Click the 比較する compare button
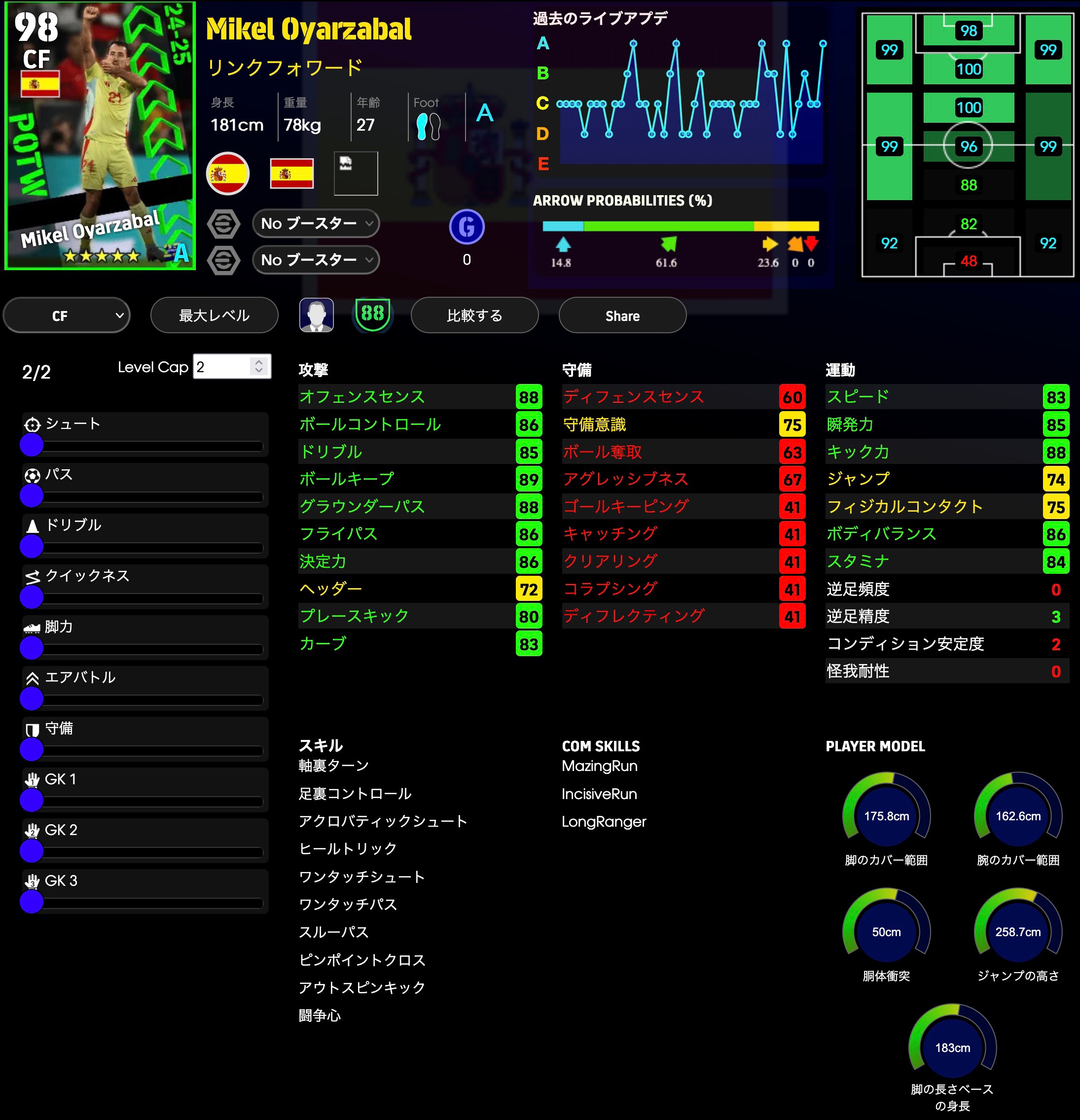This screenshot has width=1080, height=1120. (474, 315)
